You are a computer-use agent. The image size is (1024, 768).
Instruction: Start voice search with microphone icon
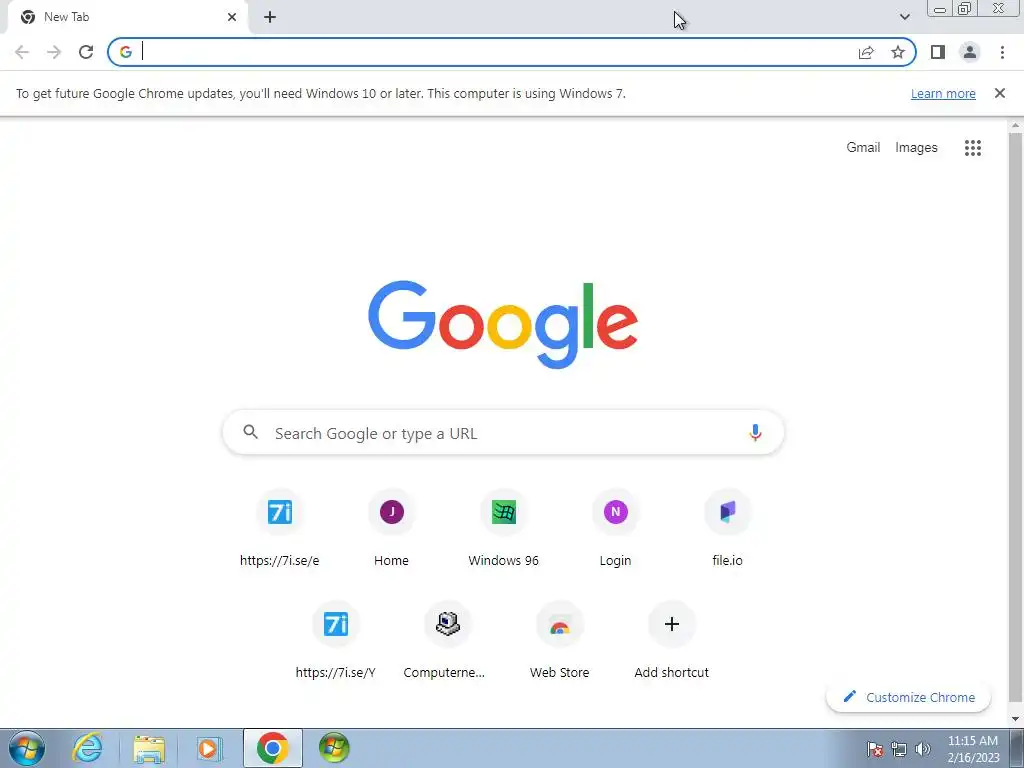755,432
